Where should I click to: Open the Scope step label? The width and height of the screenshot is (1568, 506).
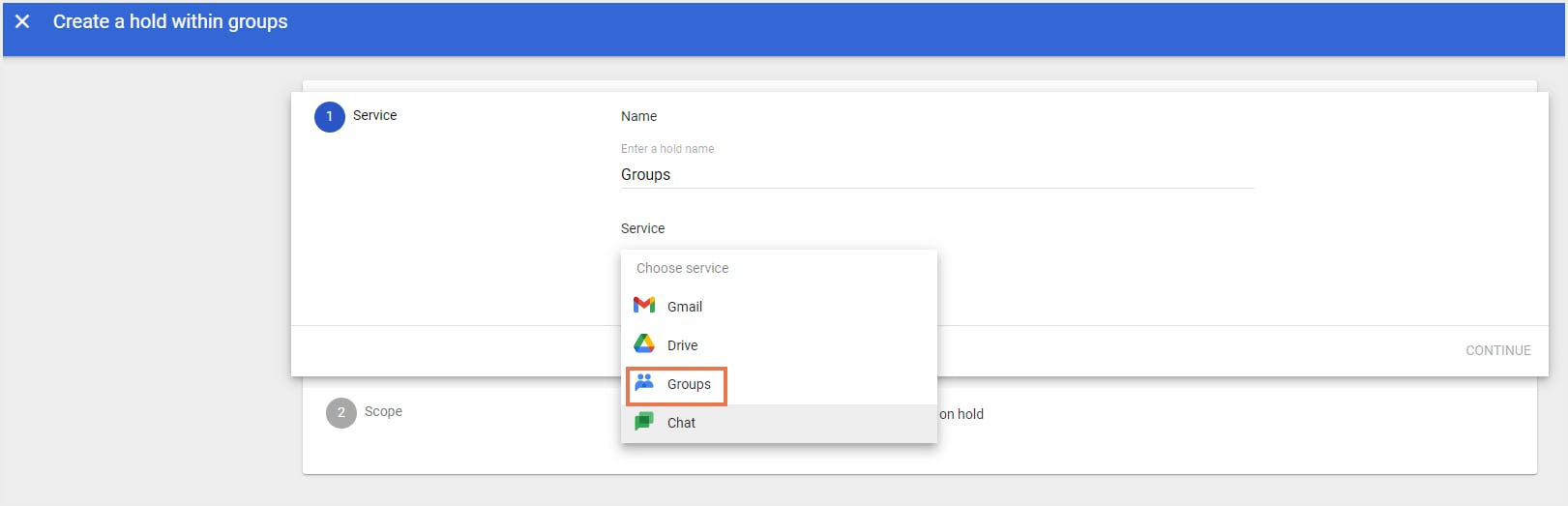click(383, 411)
